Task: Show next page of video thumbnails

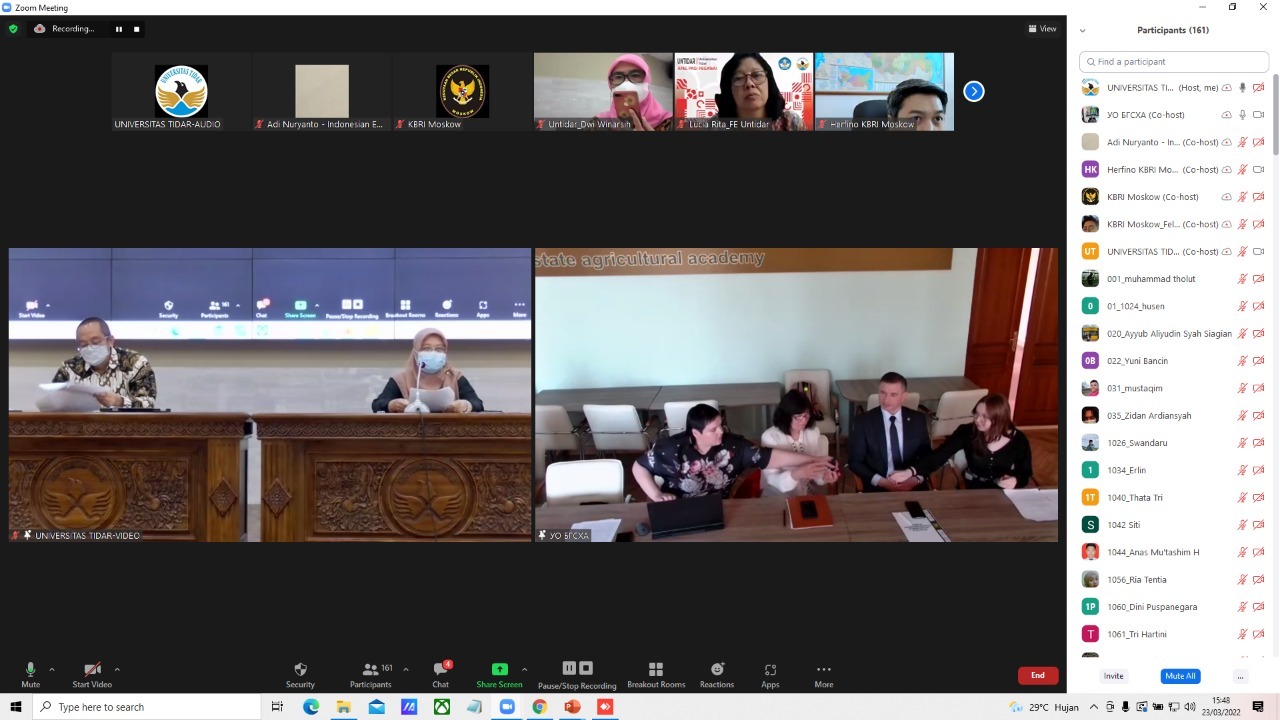Action: click(x=973, y=92)
